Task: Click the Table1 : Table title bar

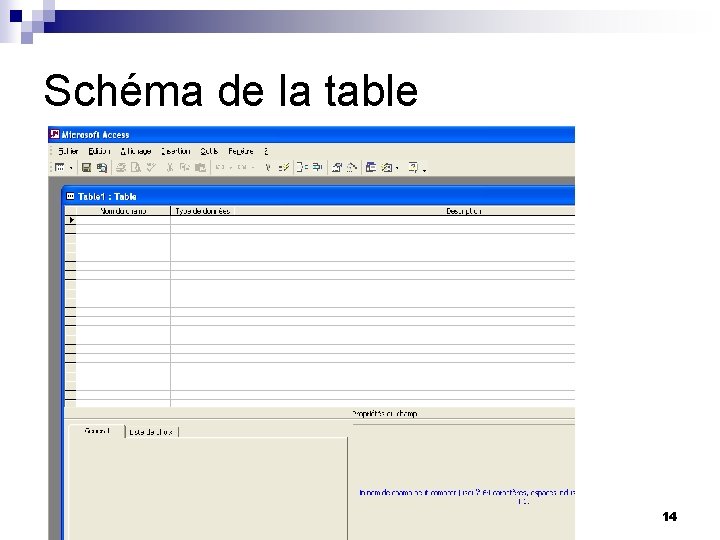Action: tap(318, 196)
